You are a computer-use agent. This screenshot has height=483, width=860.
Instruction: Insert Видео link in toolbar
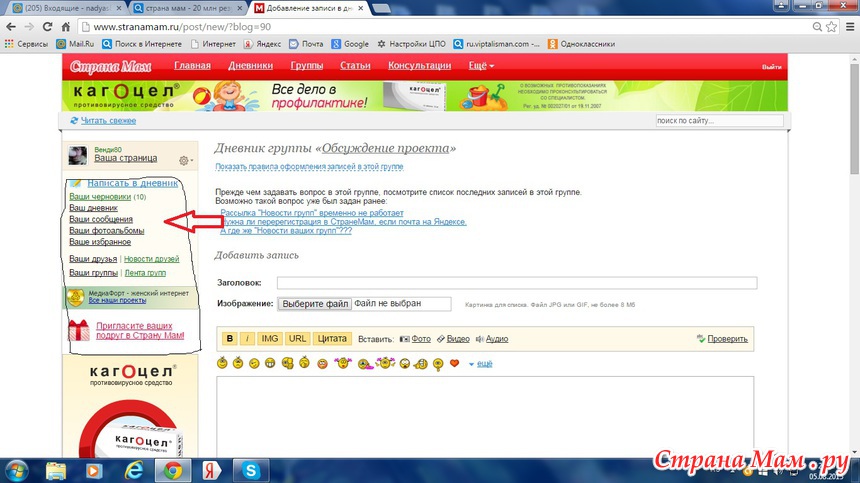click(453, 339)
